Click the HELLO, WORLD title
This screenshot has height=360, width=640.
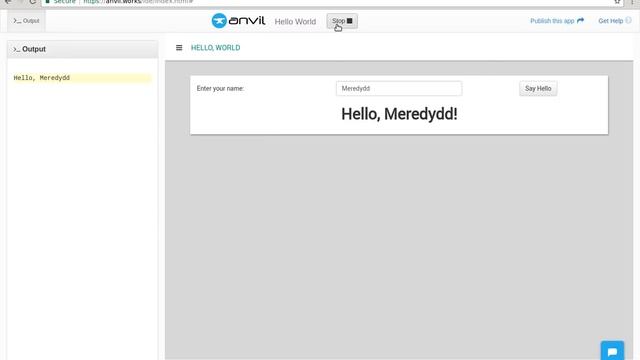click(216, 48)
